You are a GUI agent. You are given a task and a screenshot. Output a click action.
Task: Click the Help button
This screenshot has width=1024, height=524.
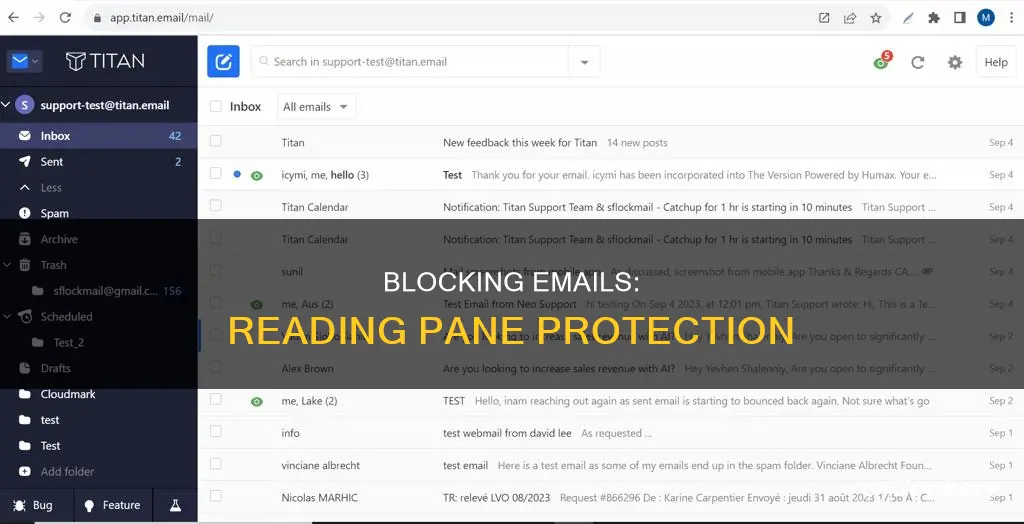pos(996,62)
